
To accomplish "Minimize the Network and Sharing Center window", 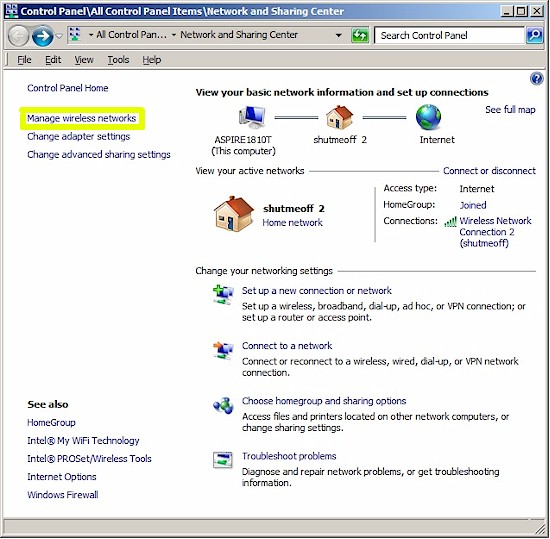I will (x=507, y=12).
